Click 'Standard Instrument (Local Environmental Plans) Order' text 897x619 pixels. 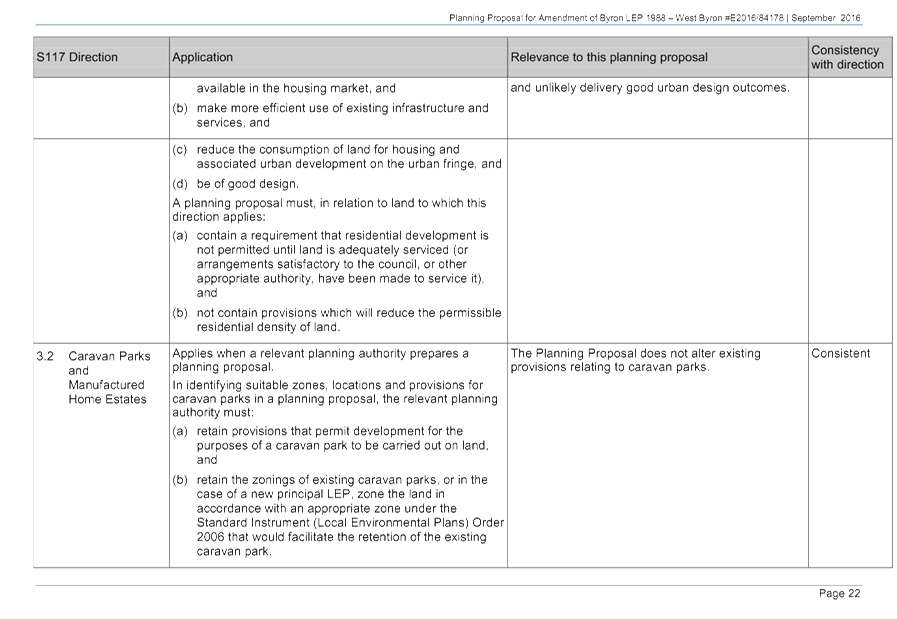[x=350, y=523]
